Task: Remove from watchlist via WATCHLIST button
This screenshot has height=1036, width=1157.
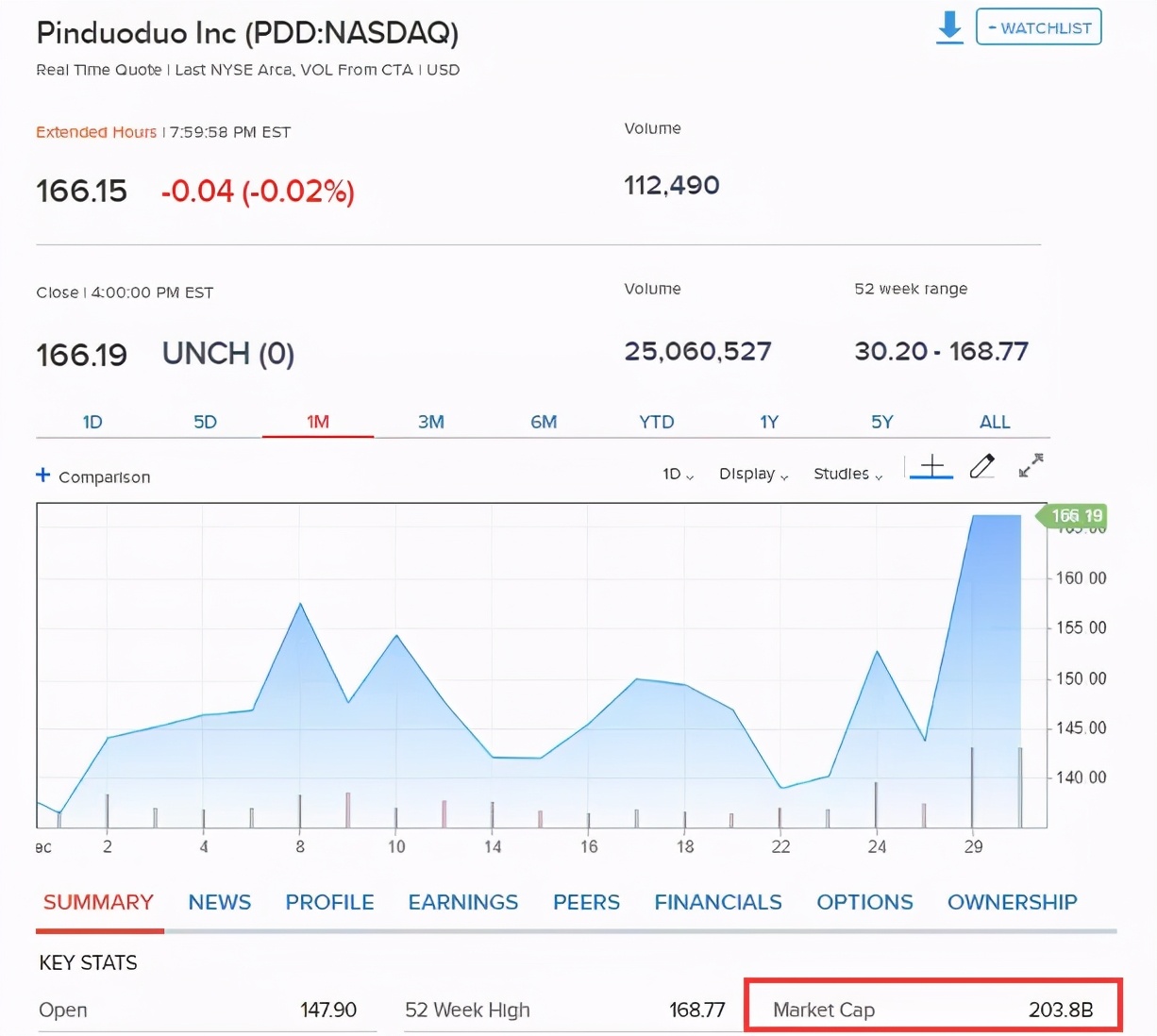Action: tap(1038, 27)
